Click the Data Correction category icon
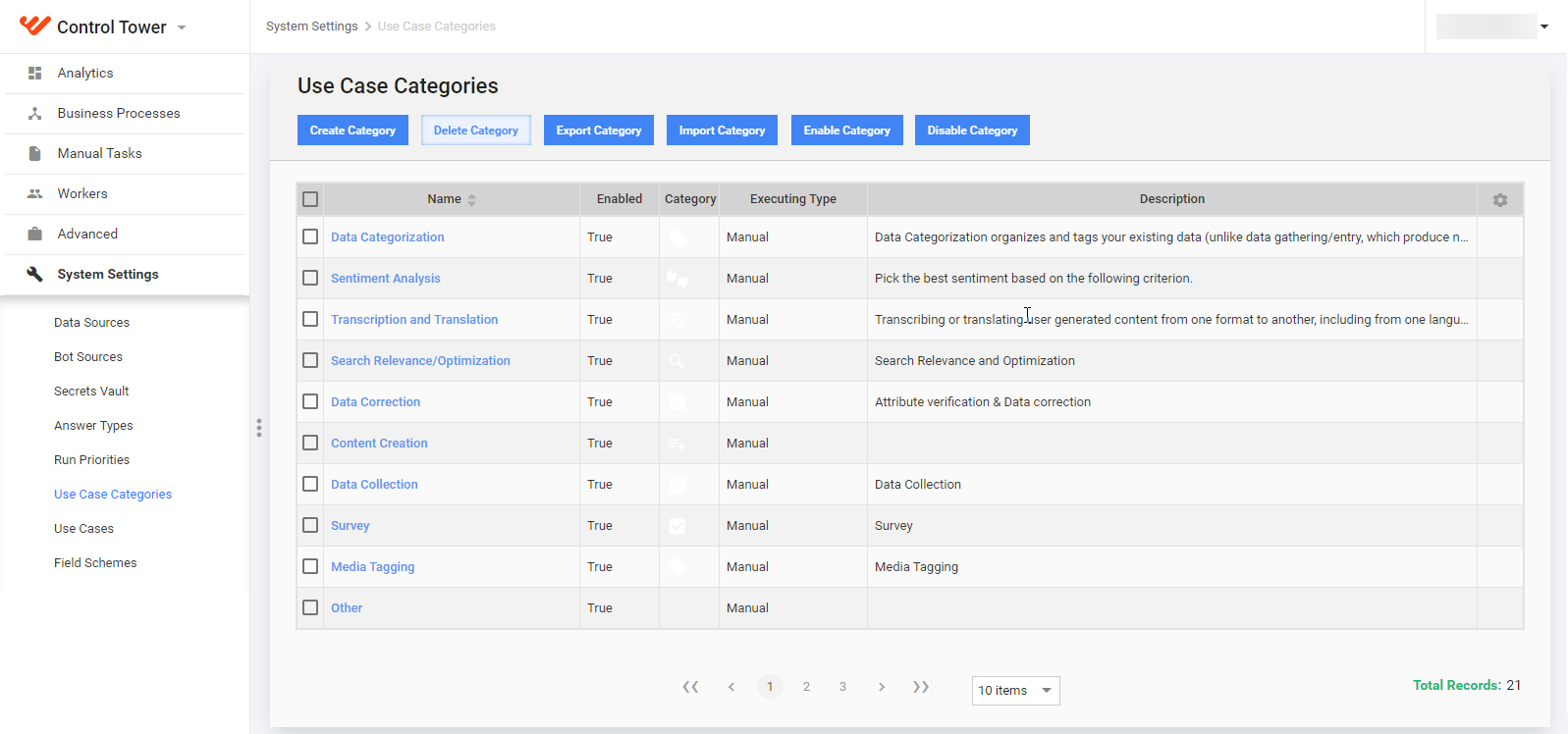This screenshot has width=1568, height=734. click(x=677, y=402)
